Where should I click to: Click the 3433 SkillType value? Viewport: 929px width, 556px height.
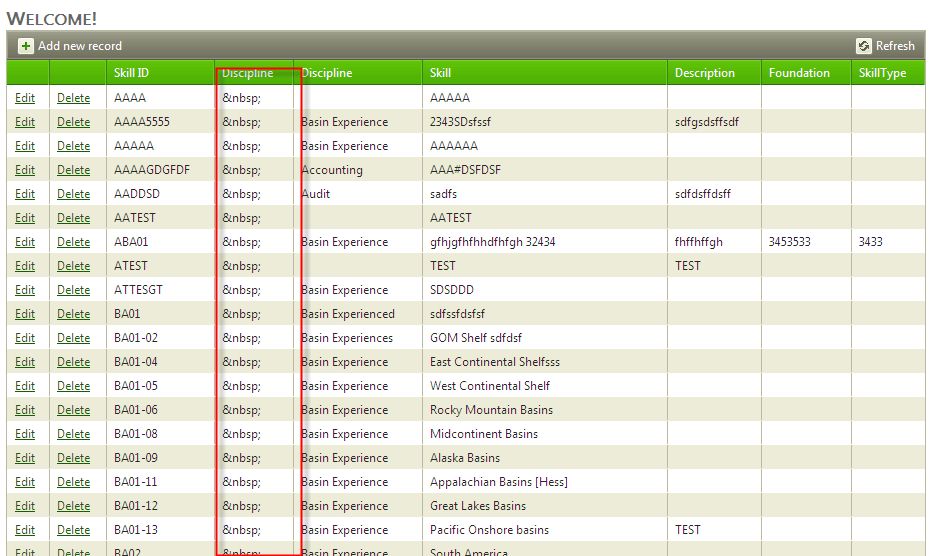870,242
